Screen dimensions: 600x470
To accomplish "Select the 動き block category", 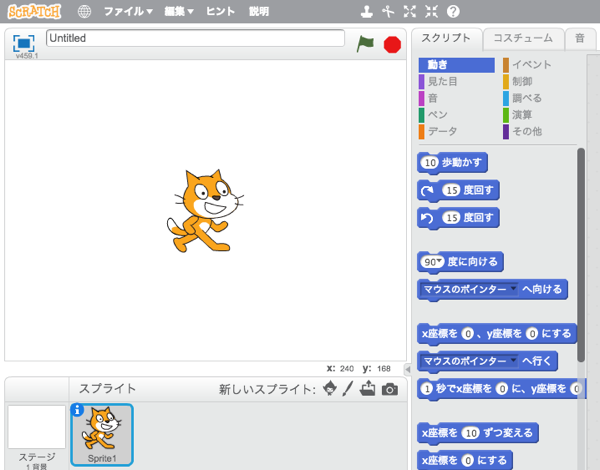I will [457, 65].
